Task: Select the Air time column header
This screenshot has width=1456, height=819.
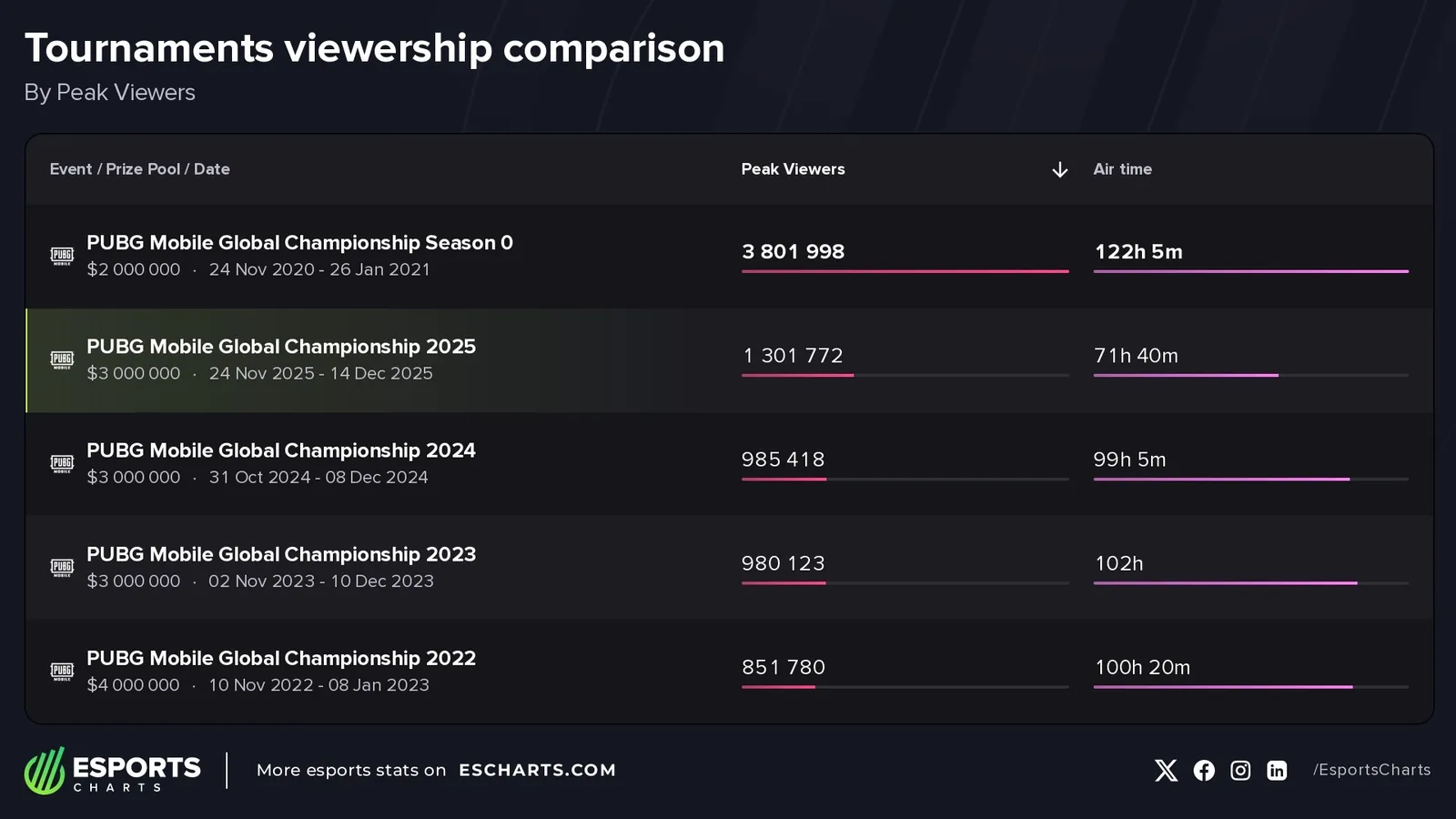Action: pyautogui.click(x=1122, y=169)
